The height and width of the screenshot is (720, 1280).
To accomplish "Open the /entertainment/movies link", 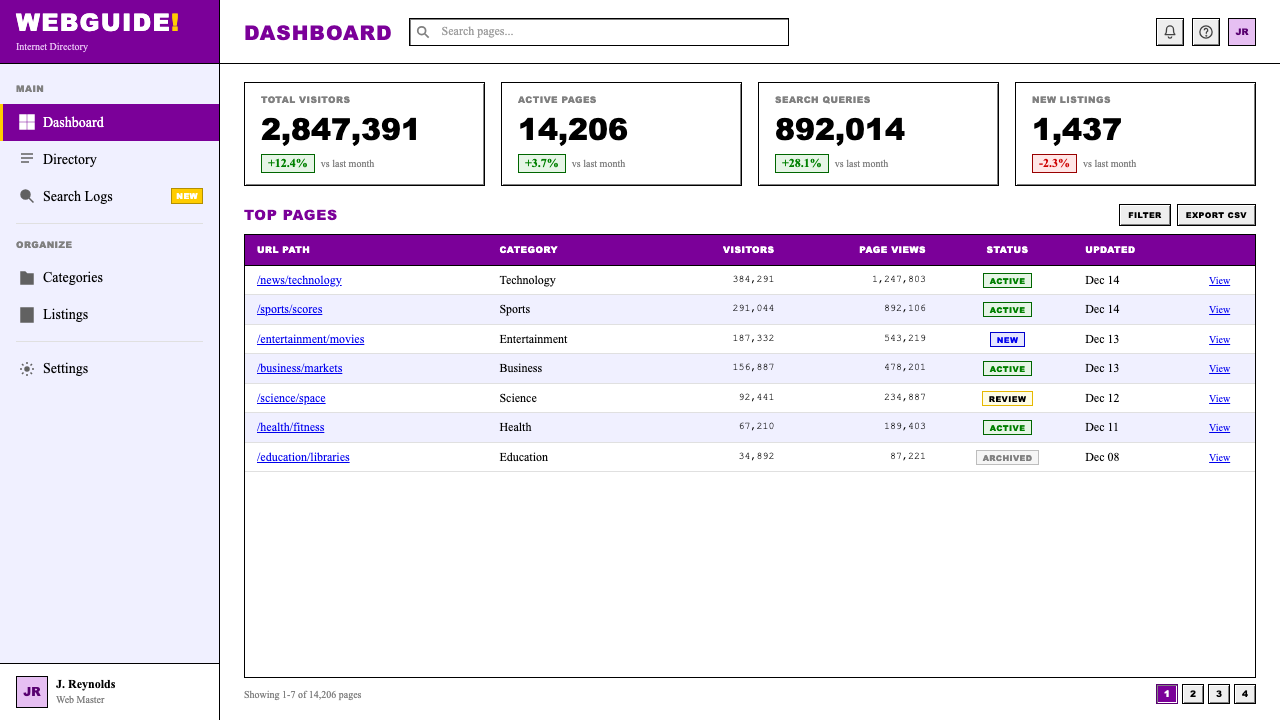I will click(310, 339).
